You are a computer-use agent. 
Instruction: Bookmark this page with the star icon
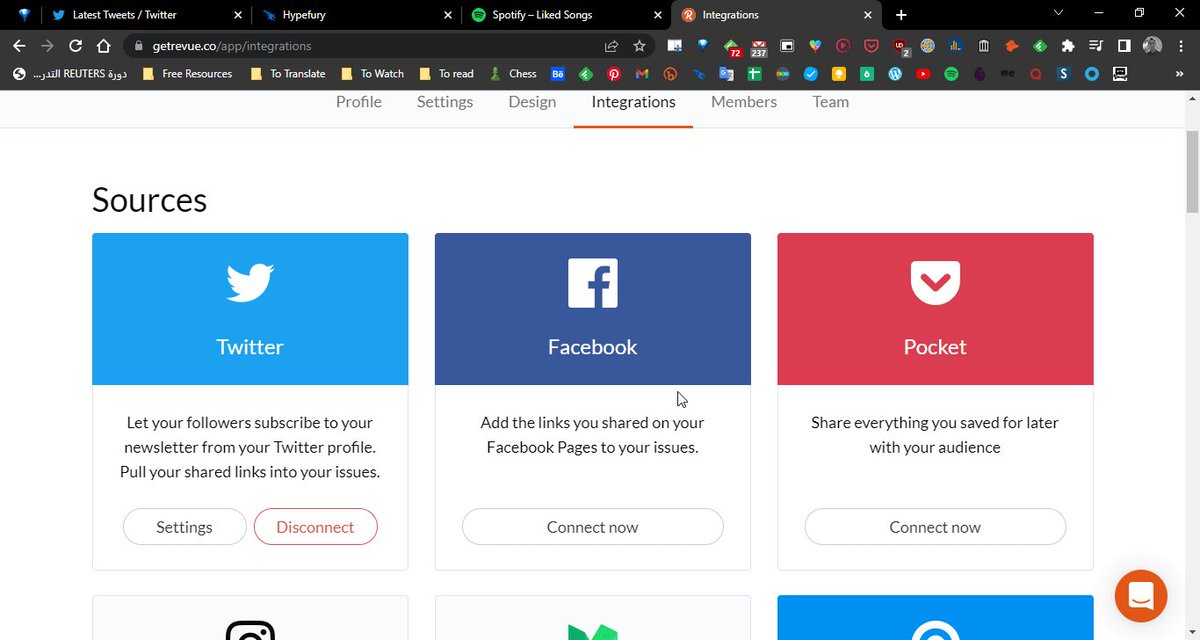click(639, 46)
